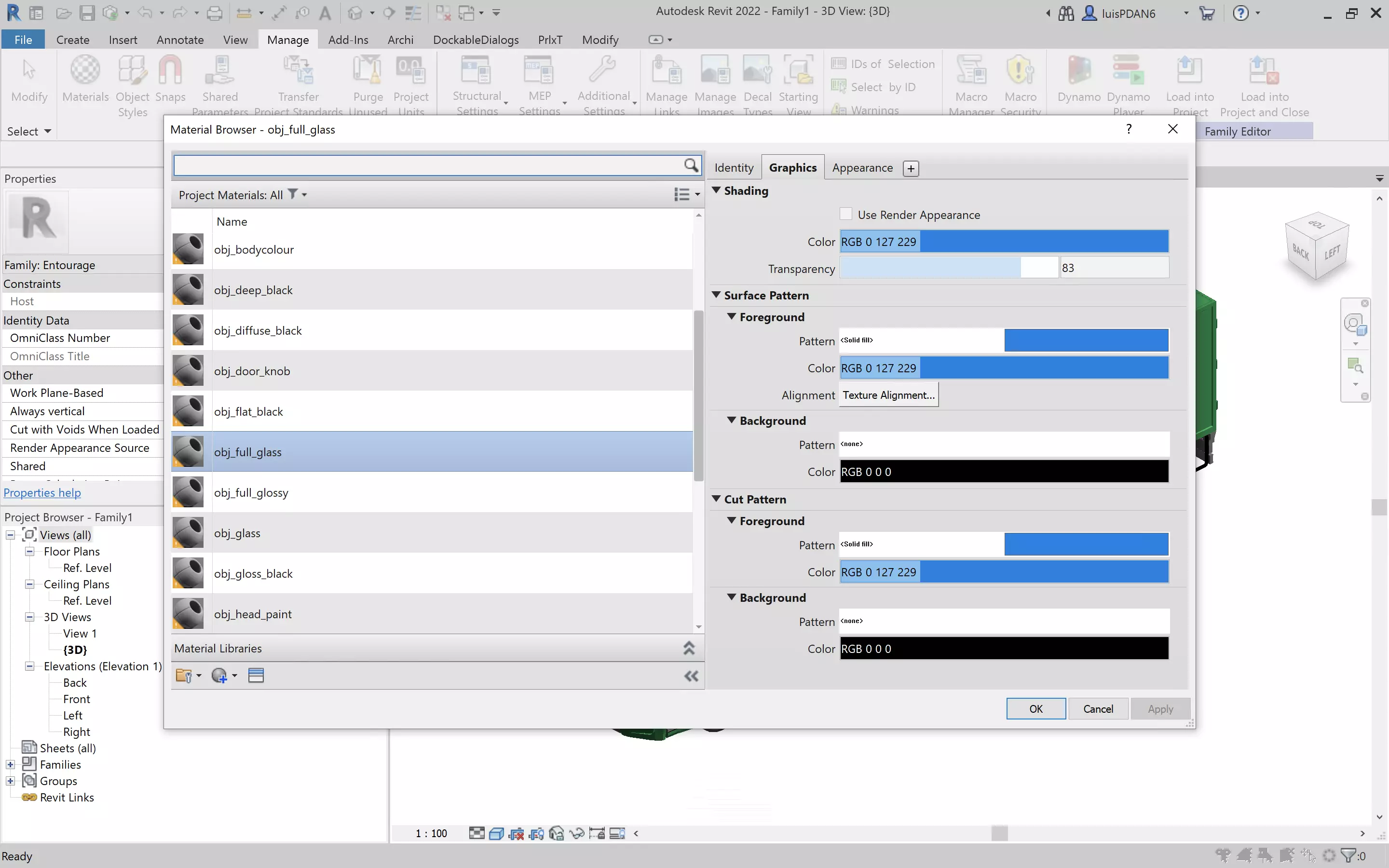
Task: Select the obj_glass material
Action: pos(238,533)
